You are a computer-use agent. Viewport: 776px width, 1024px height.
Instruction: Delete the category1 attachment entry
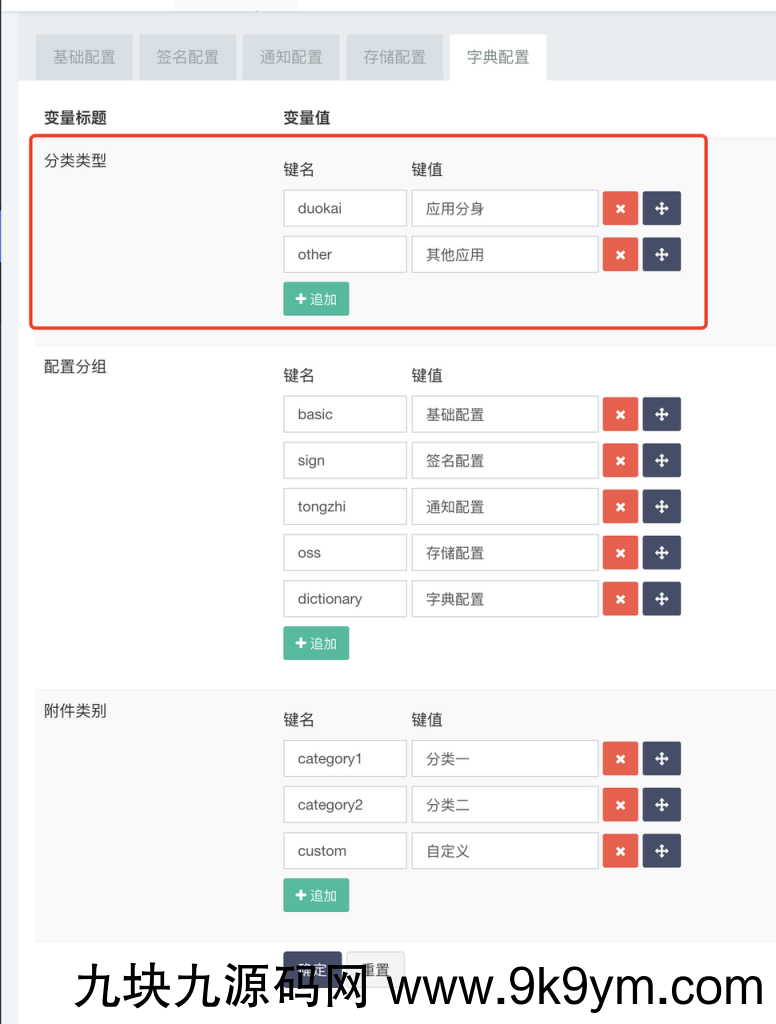[x=620, y=758]
